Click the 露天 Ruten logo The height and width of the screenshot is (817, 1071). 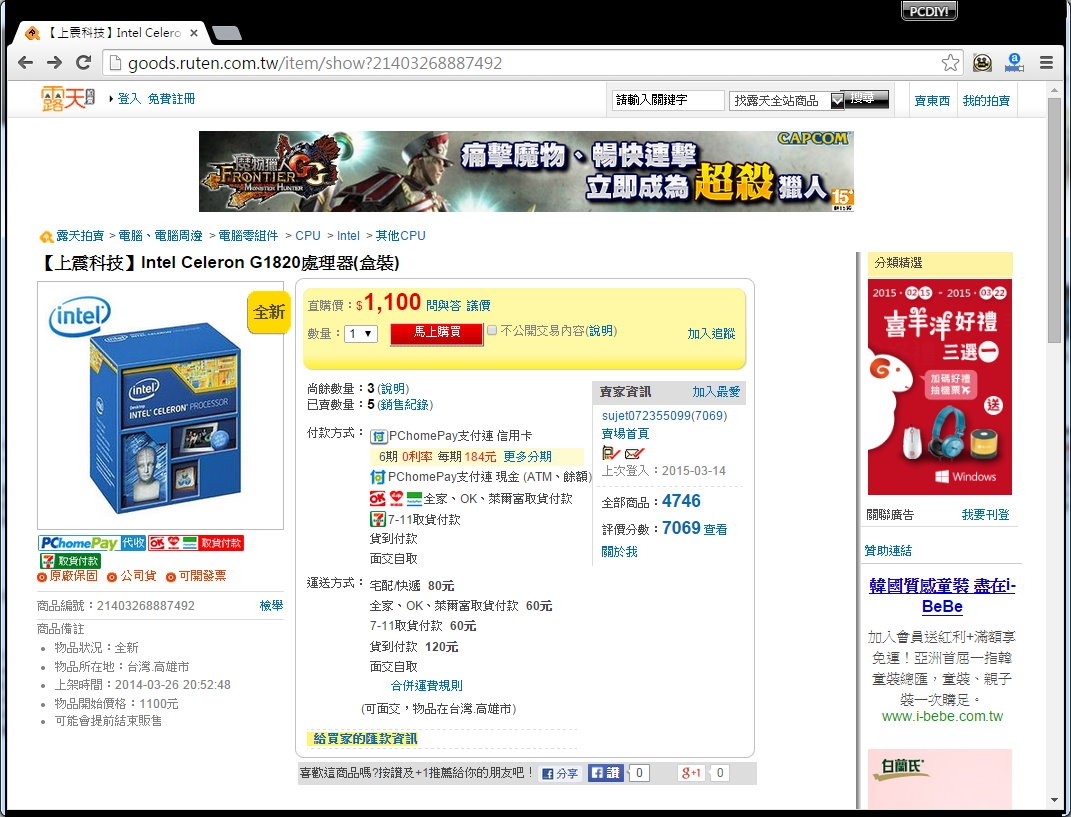click(68, 99)
